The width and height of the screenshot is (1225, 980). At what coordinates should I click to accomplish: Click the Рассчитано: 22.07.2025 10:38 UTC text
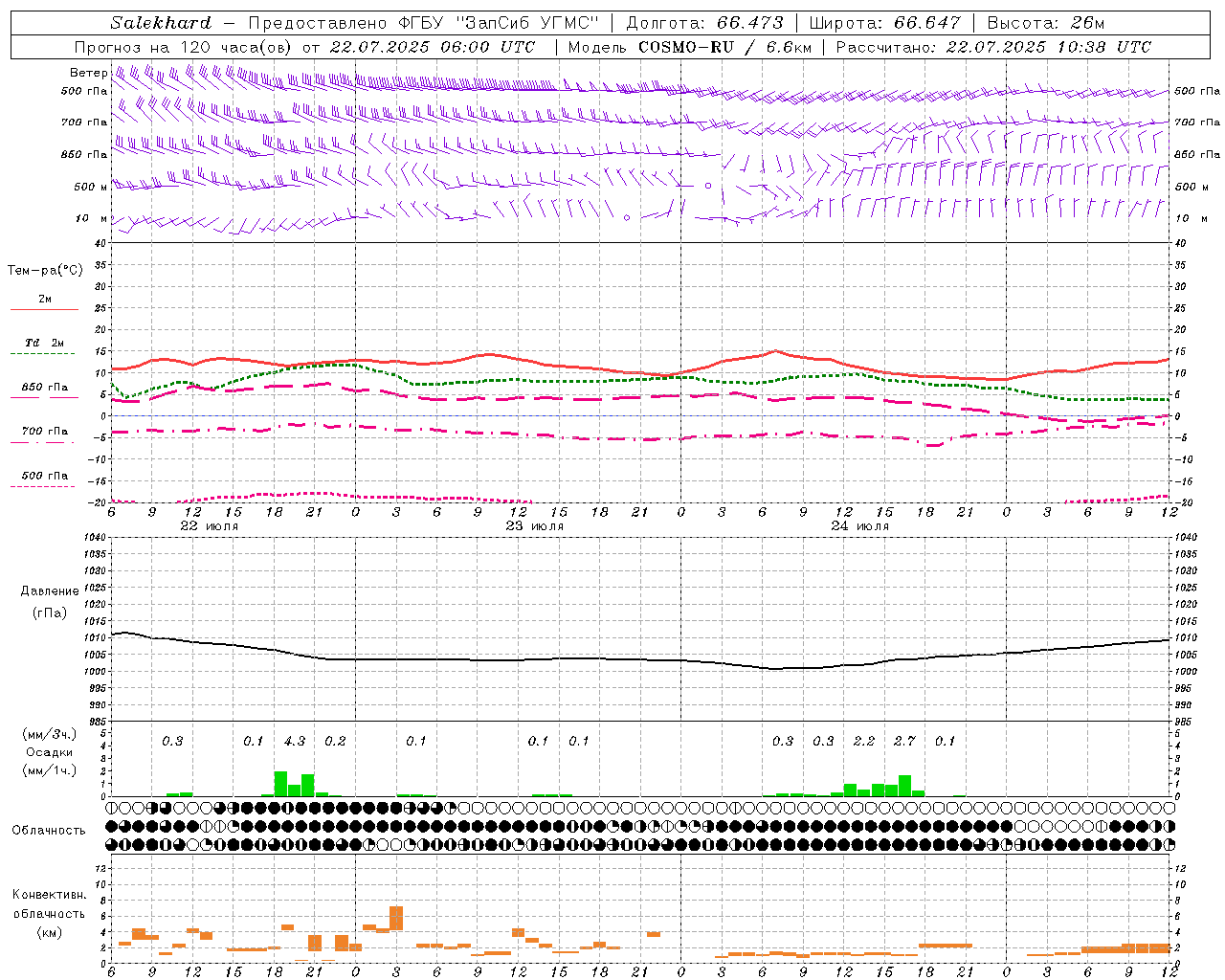point(993,47)
